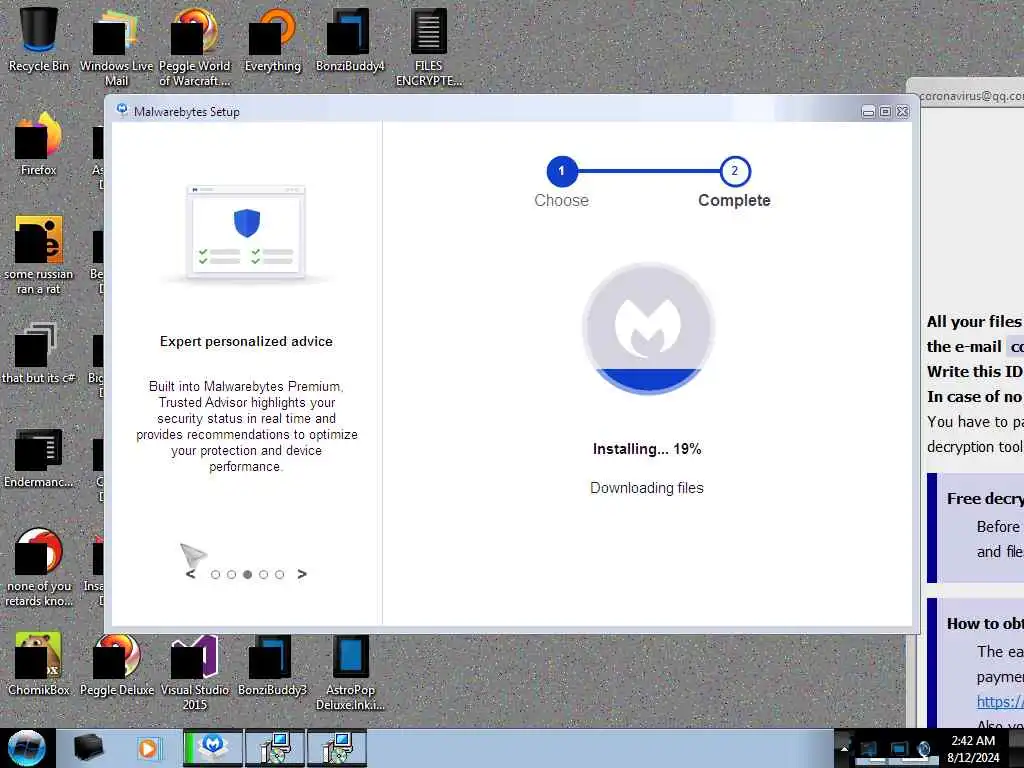Click 'Write this ID' line in ransom note

[974, 372]
